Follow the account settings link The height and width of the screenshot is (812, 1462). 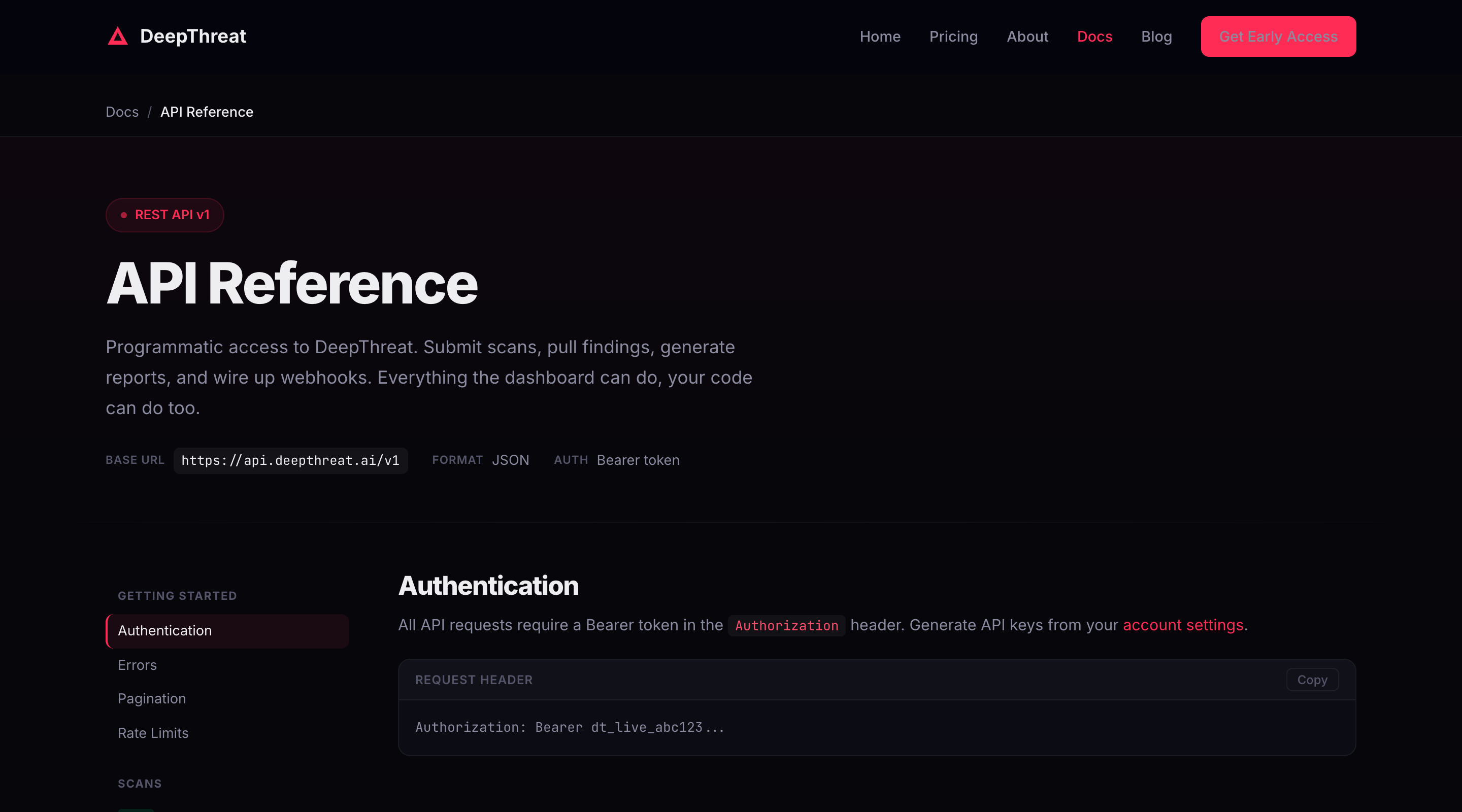(x=1183, y=625)
